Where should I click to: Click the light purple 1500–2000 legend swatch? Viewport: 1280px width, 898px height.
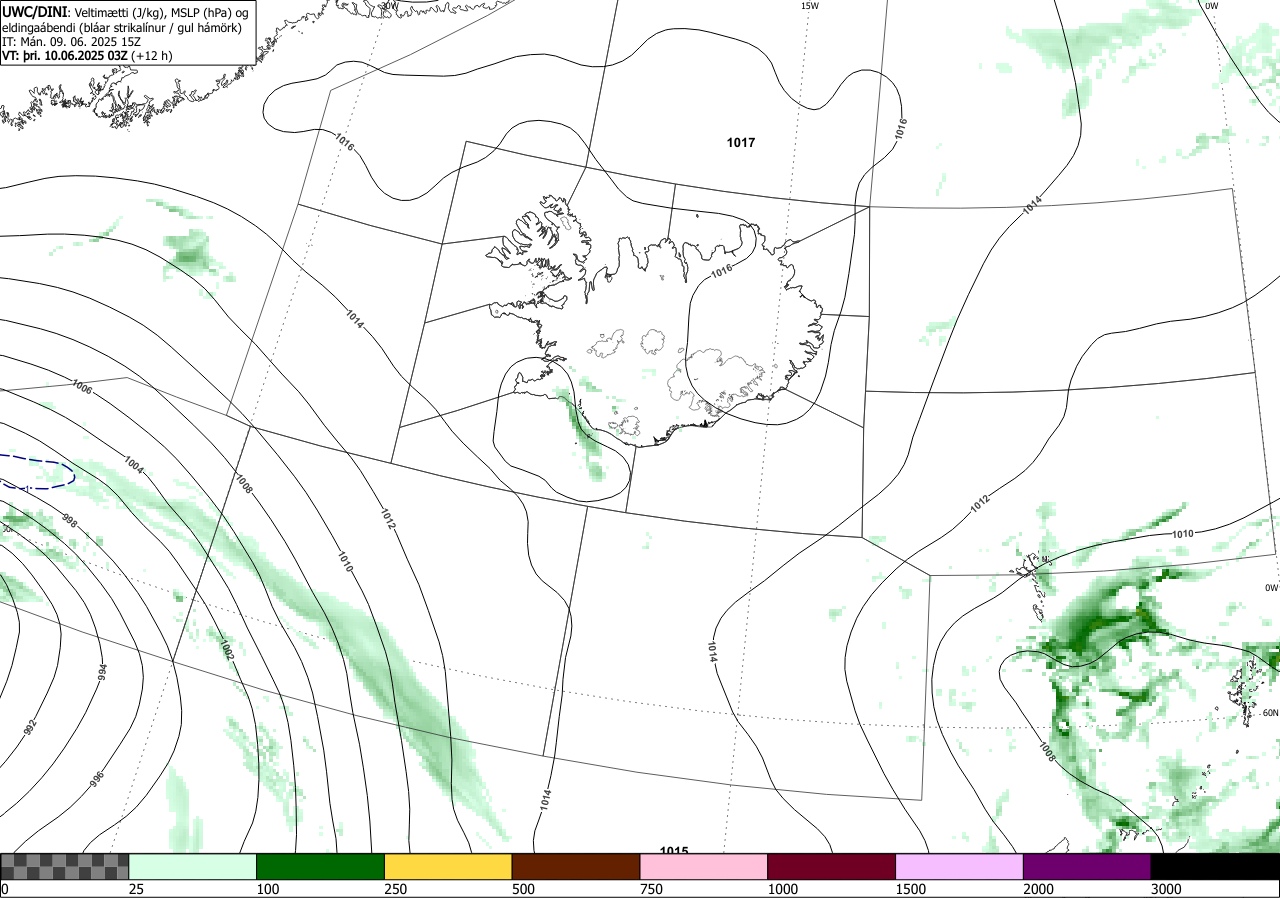[x=960, y=866]
